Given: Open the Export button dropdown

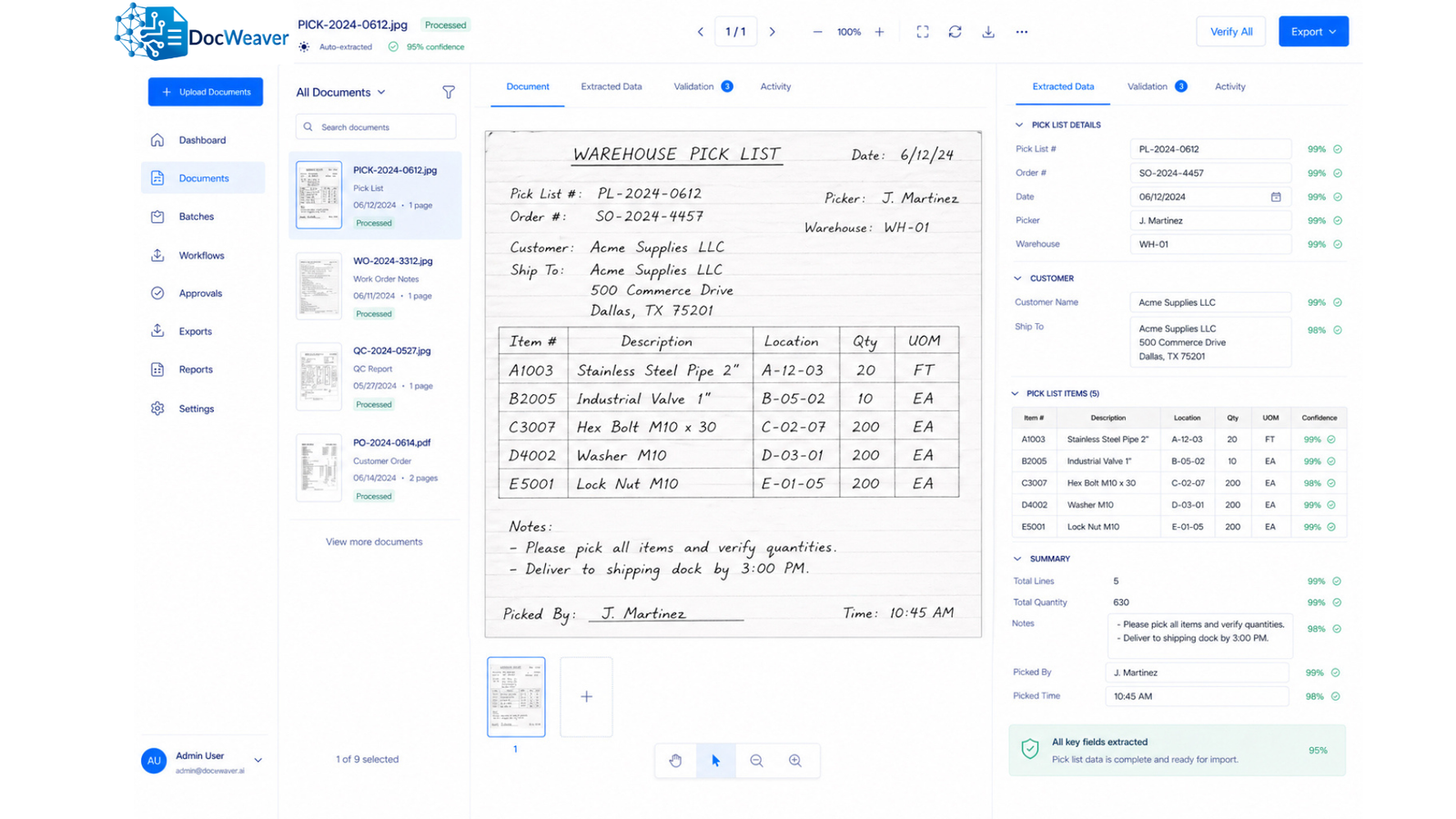Looking at the screenshot, I should point(1313,32).
